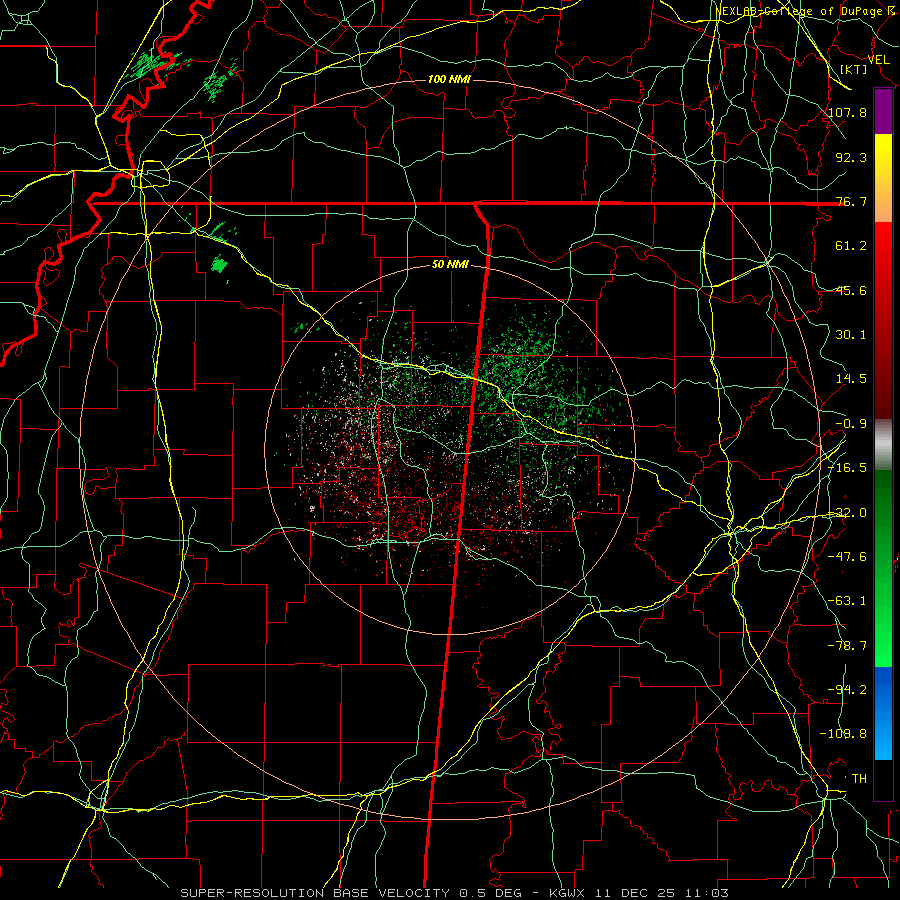The image size is (900, 900).
Task: Click the 0.5 DEG elevation text
Action: 490,893
